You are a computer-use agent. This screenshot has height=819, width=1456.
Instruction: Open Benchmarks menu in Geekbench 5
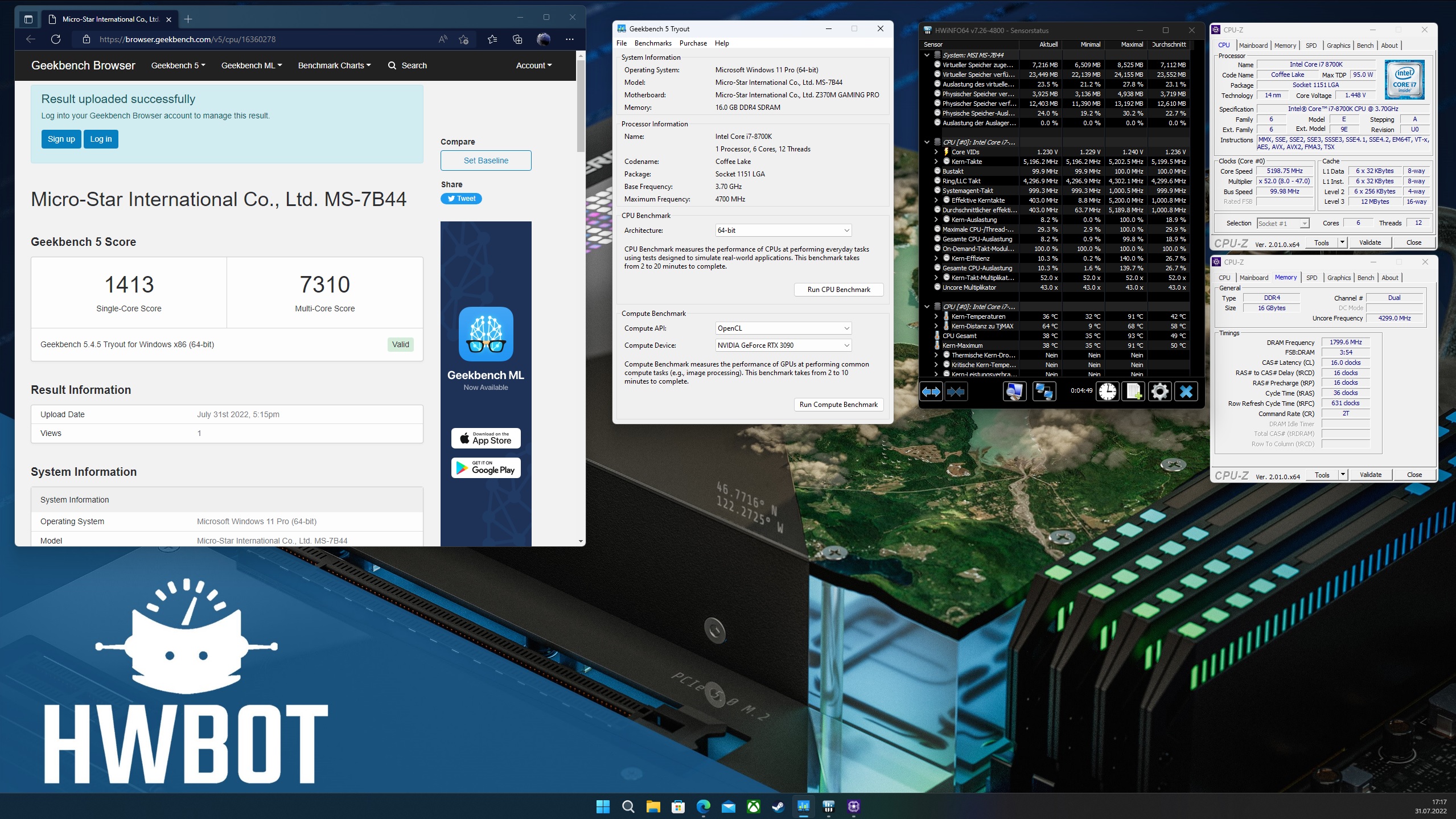pyautogui.click(x=653, y=43)
